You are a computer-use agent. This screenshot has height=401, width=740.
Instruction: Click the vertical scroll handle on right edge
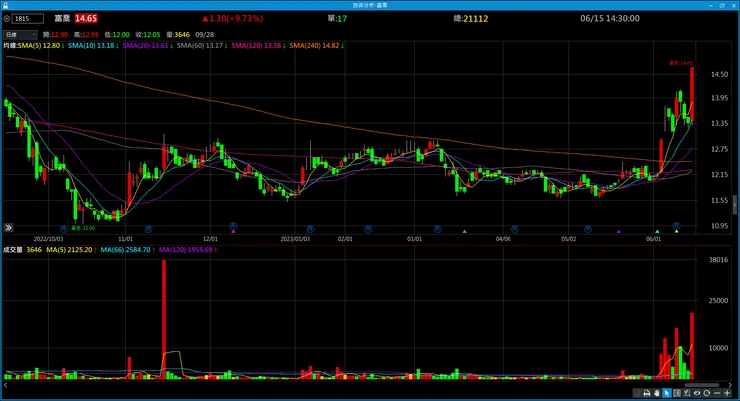pos(735,204)
